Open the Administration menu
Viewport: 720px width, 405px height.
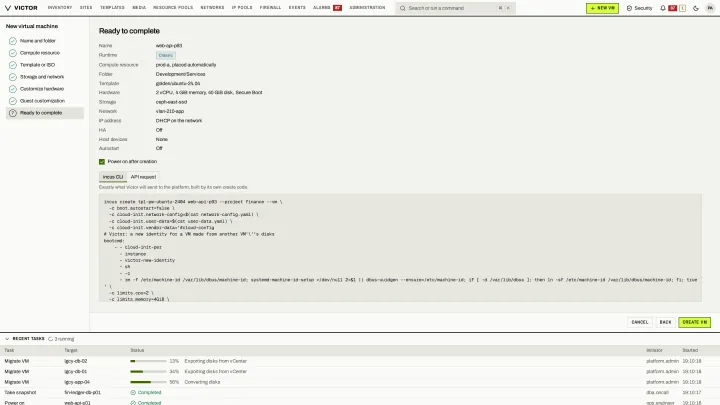[x=367, y=8]
